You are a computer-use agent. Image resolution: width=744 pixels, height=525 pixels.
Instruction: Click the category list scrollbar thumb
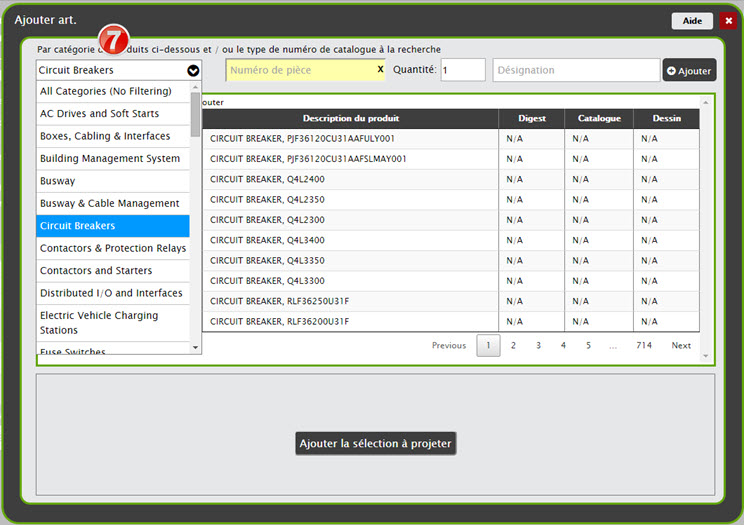(x=195, y=114)
